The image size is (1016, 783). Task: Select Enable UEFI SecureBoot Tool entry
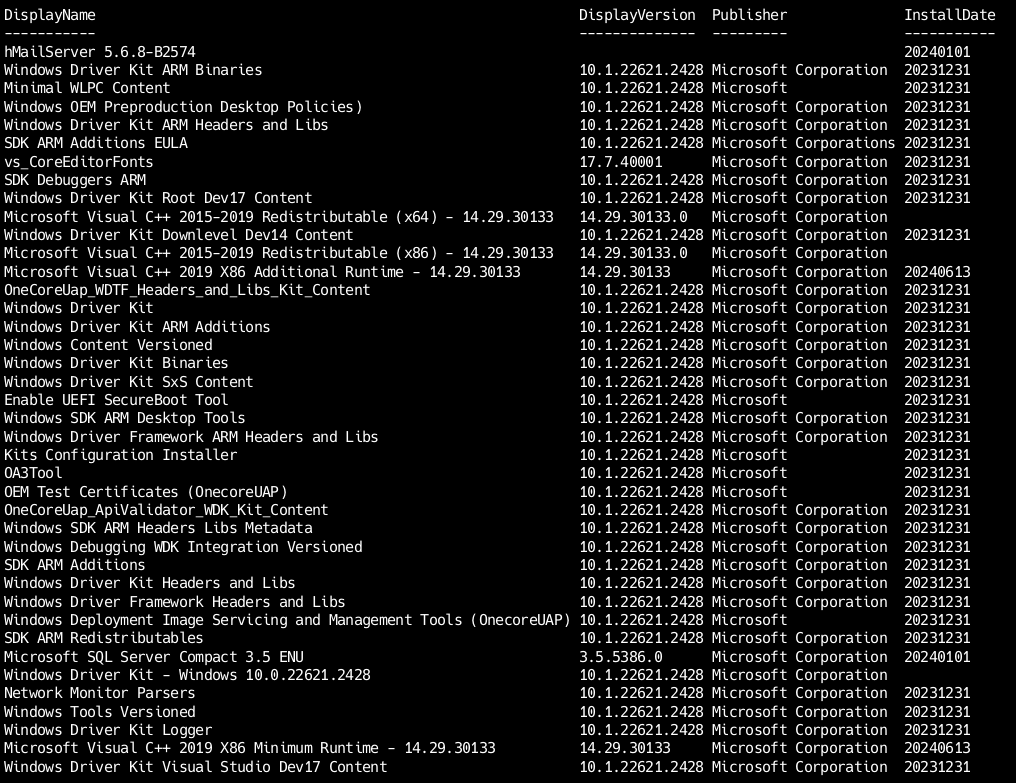pyautogui.click(x=116, y=400)
